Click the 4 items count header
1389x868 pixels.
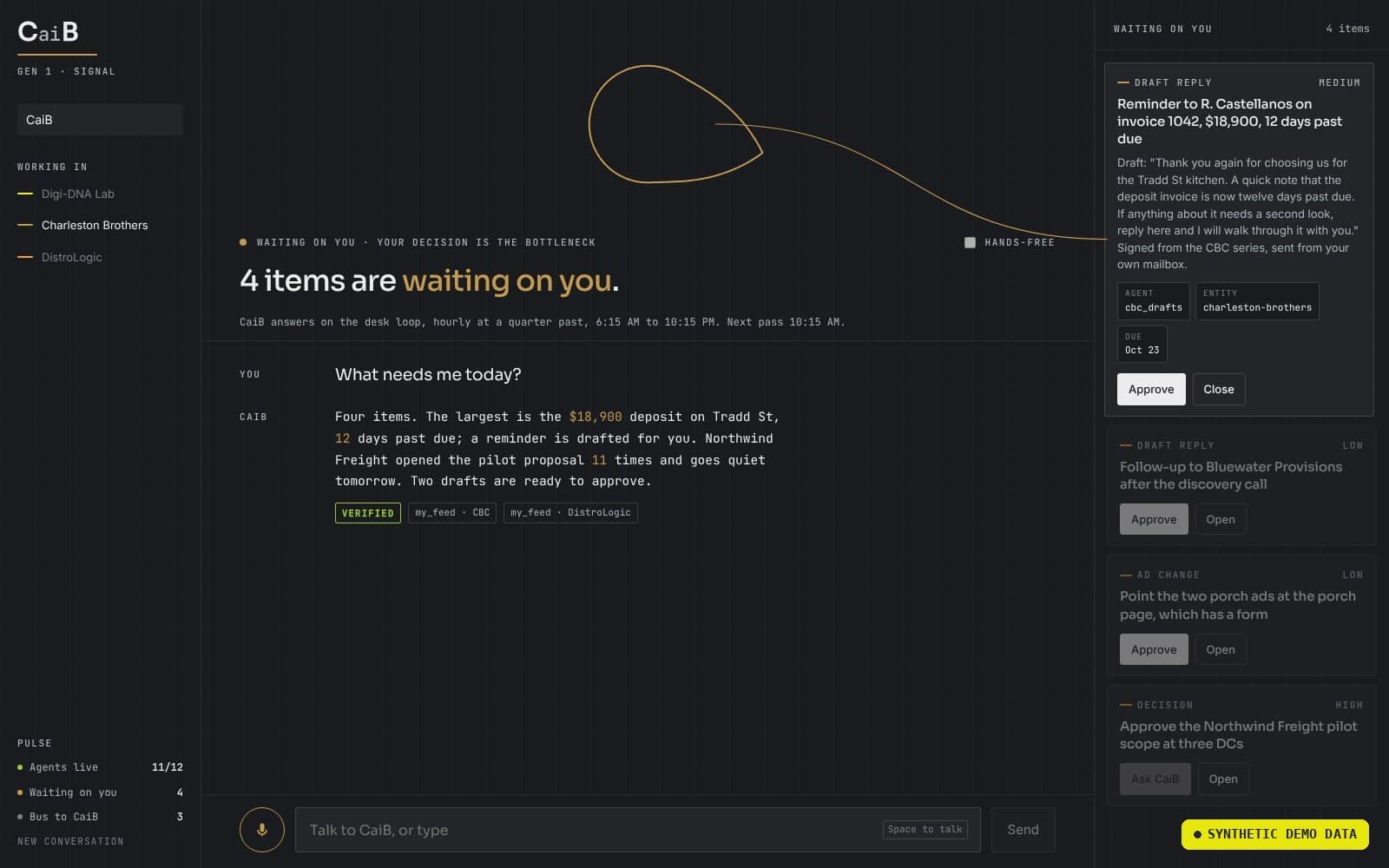1347,29
